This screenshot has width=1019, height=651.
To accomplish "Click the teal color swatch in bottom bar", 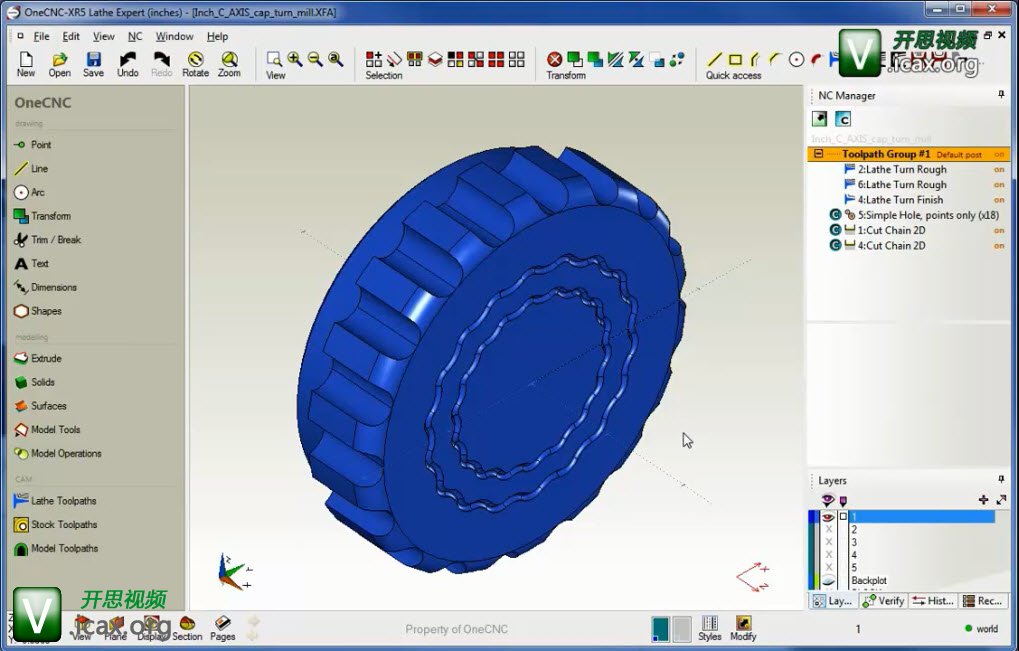I will point(660,629).
